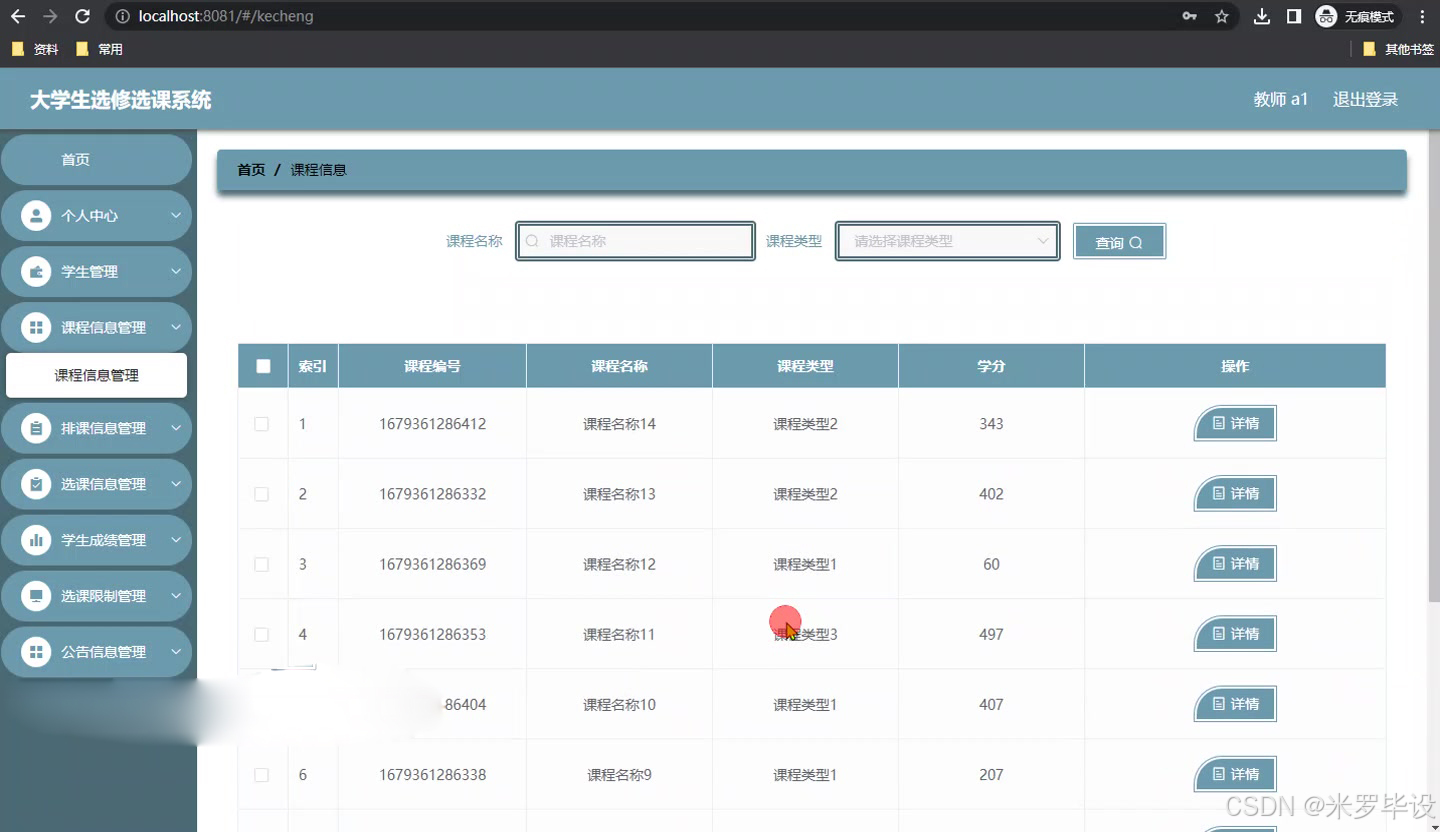Open 详情 for 课程名称9
This screenshot has height=832, width=1440.
(1235, 774)
